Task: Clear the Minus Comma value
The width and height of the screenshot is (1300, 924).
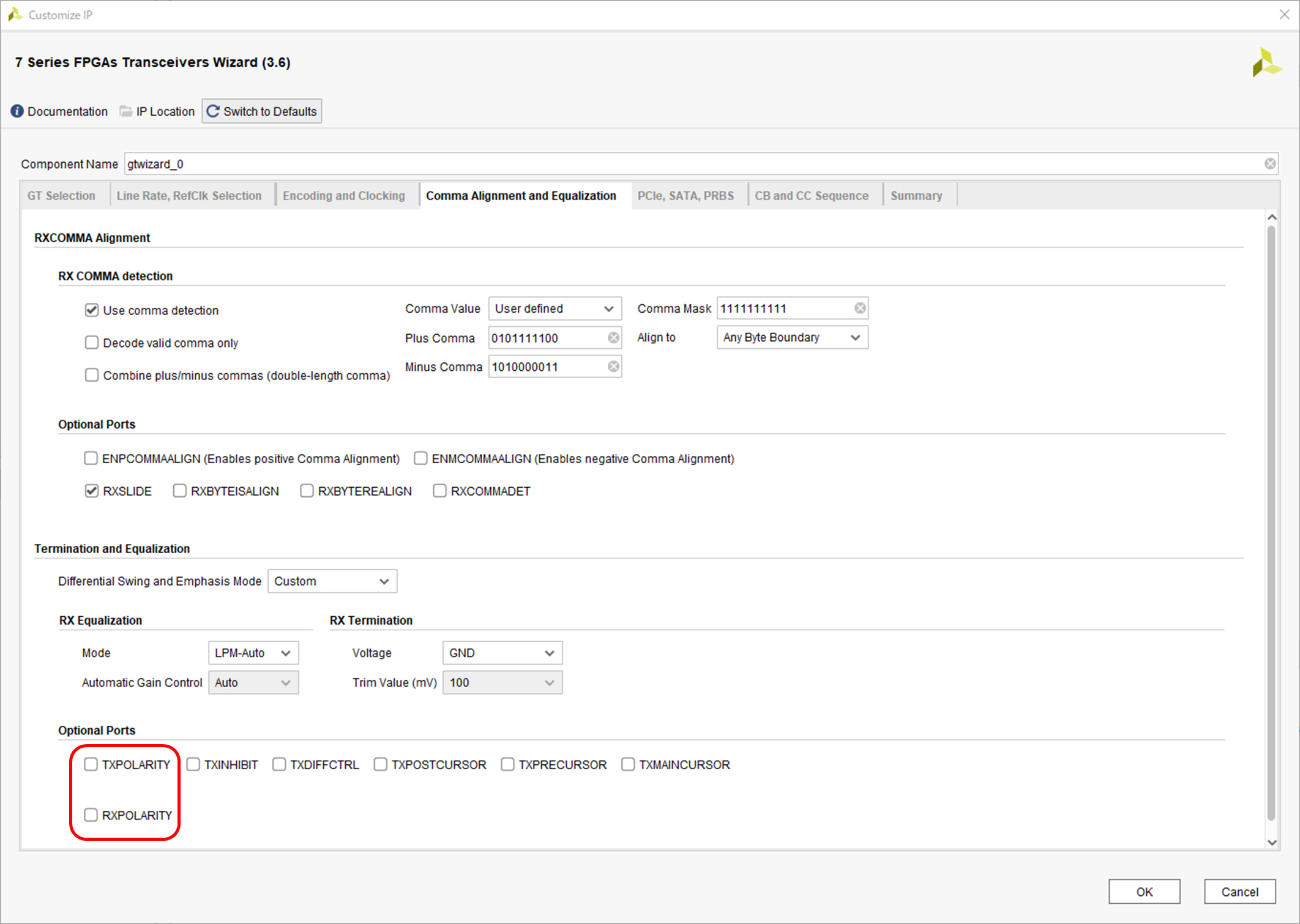Action: pos(613,367)
